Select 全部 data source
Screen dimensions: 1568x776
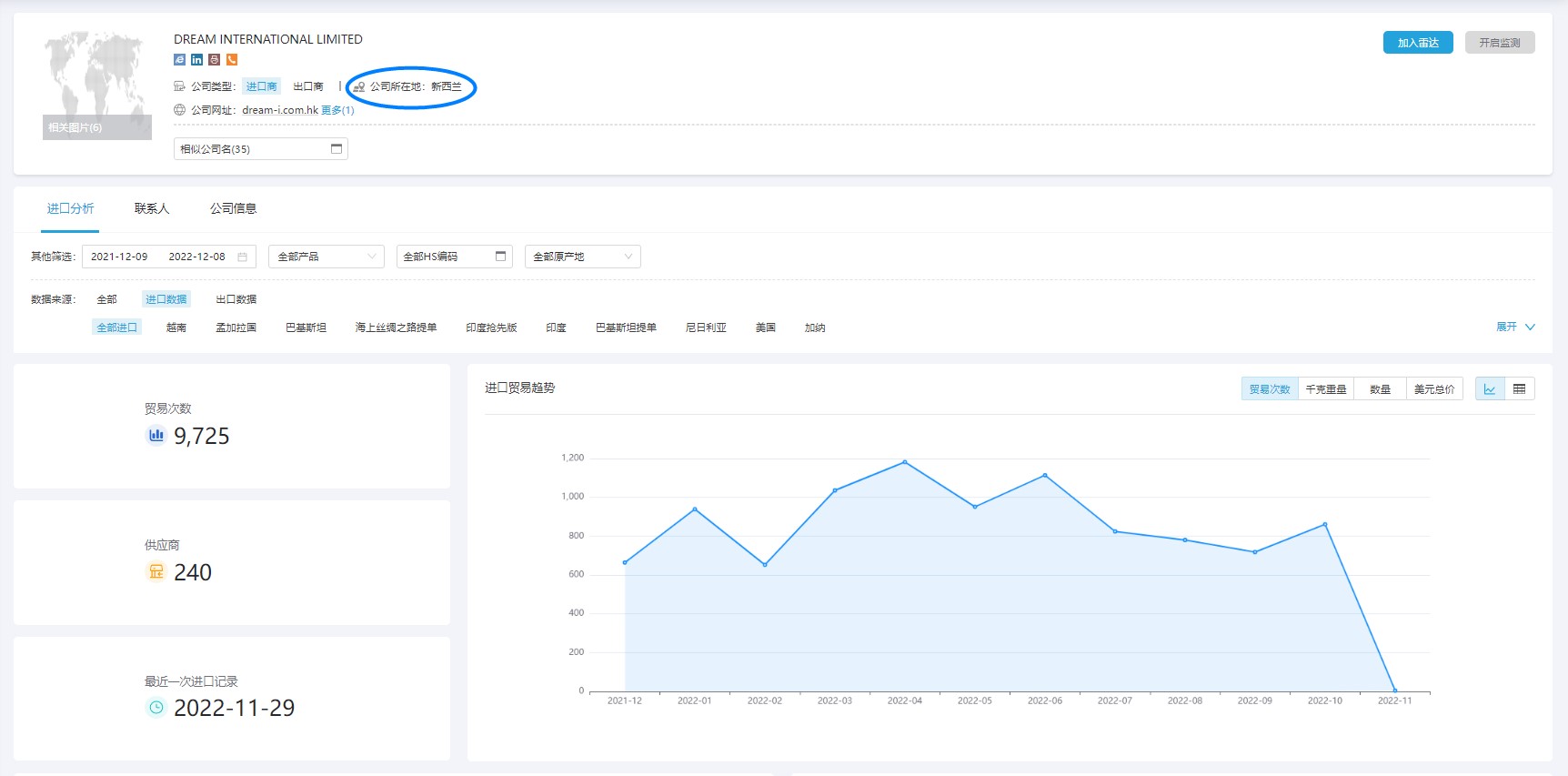click(x=107, y=299)
